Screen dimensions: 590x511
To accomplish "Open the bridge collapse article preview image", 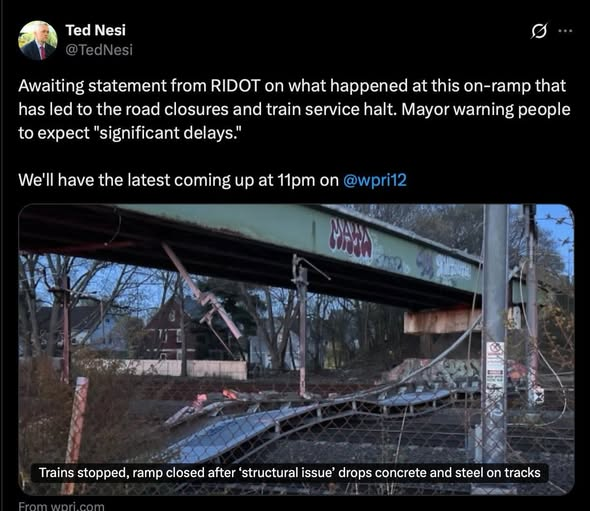I will pos(296,349).
